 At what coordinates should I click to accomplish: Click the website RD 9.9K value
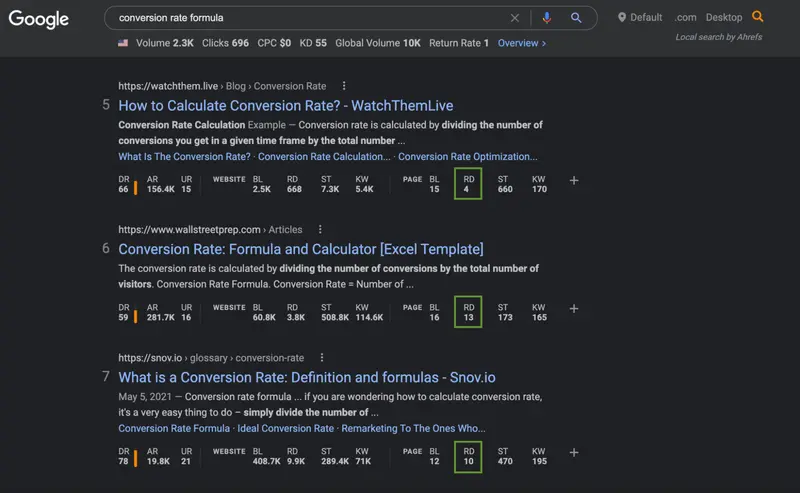point(296,461)
